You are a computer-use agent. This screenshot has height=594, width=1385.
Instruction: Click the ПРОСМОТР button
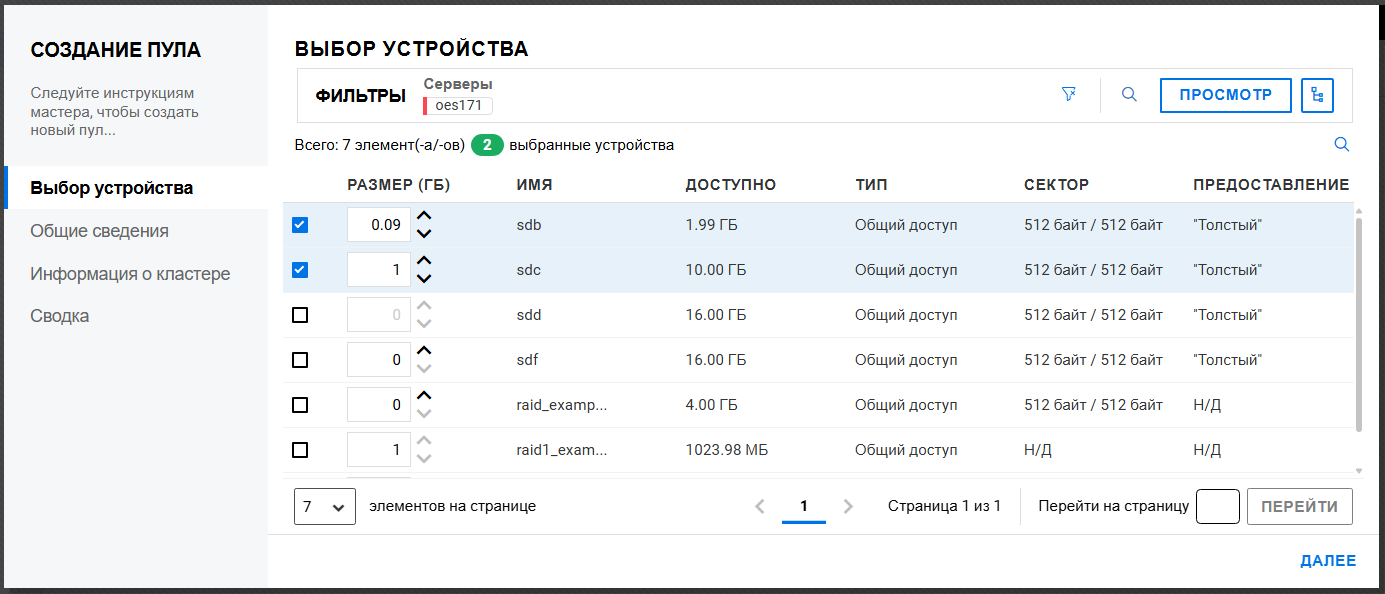tap(1225, 95)
